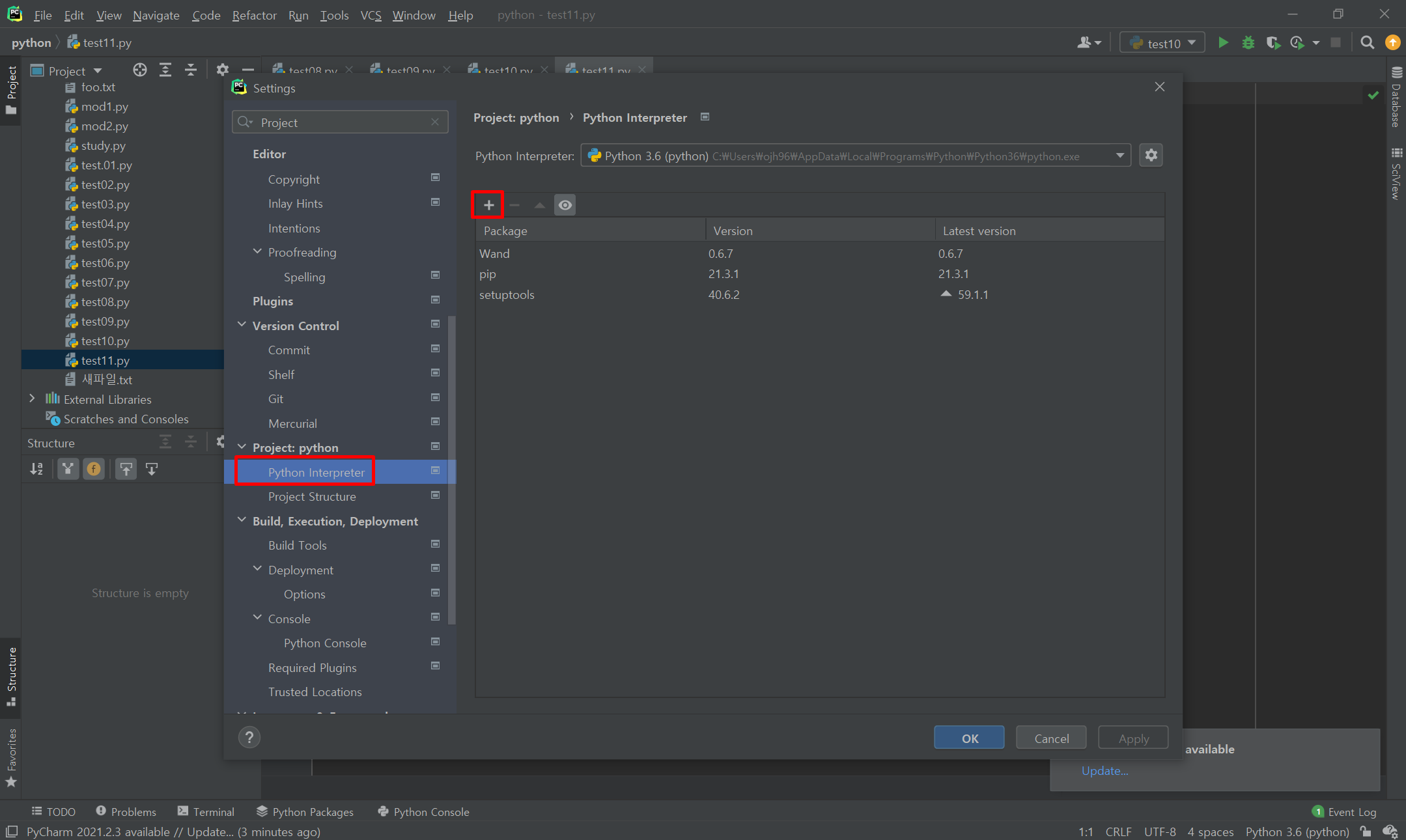Click the plus icon to install package

488,205
